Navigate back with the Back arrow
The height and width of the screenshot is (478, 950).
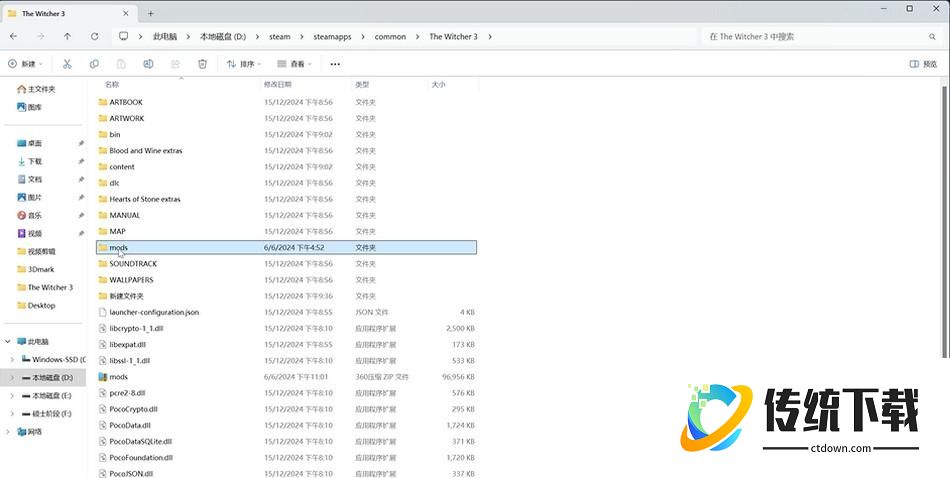coord(14,37)
